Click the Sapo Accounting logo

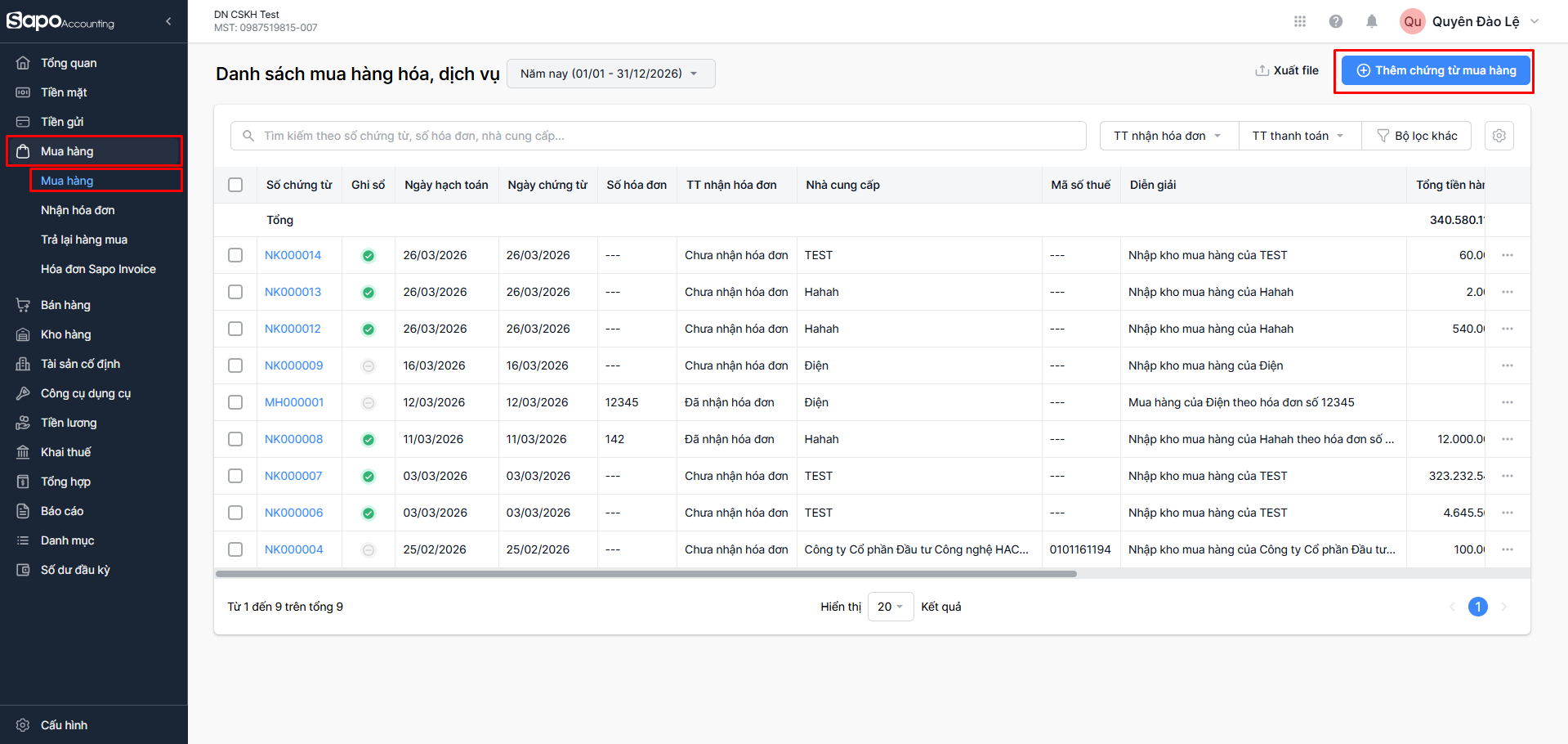coord(60,21)
